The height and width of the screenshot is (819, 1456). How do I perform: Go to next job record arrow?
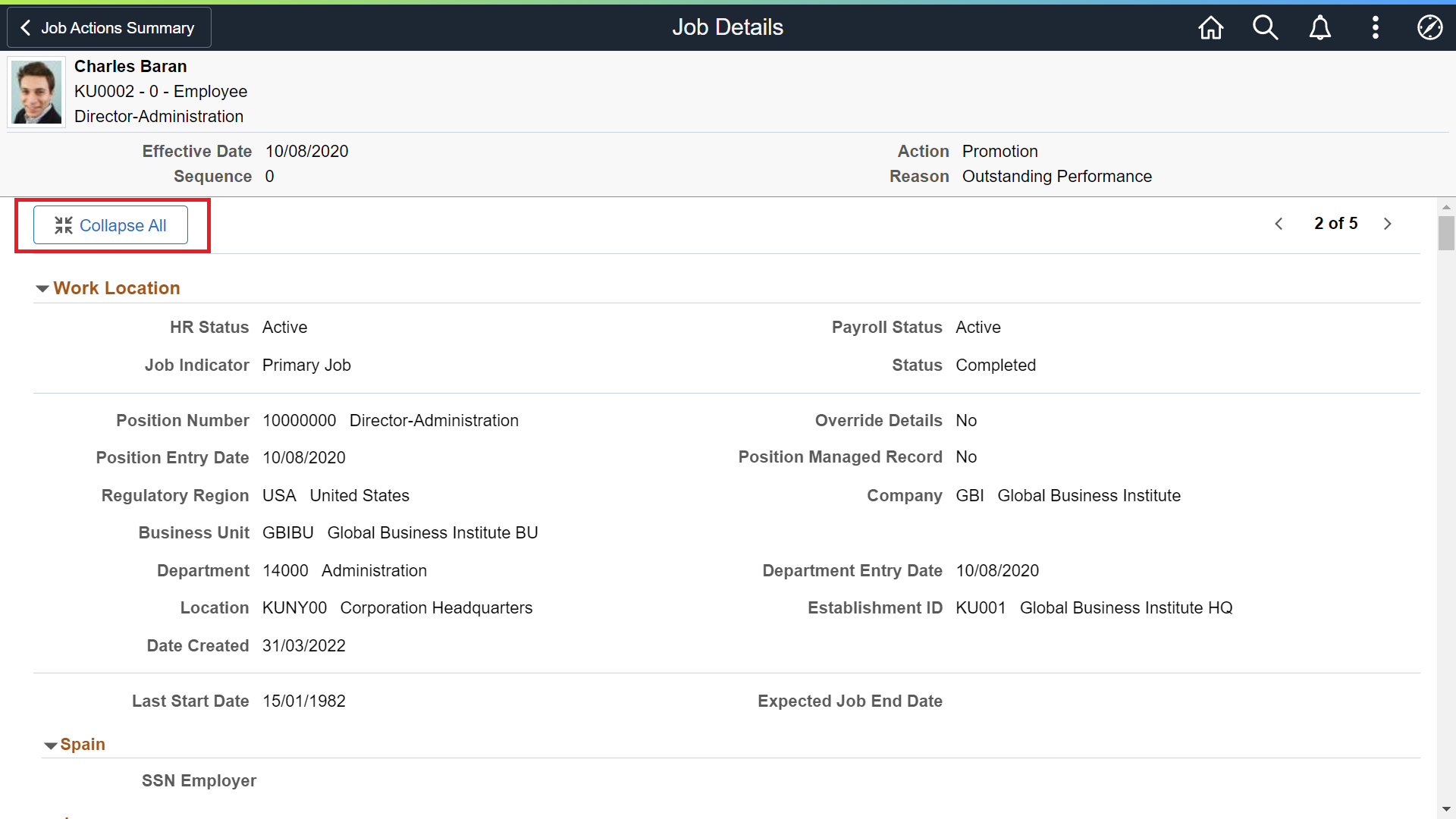pos(1388,224)
